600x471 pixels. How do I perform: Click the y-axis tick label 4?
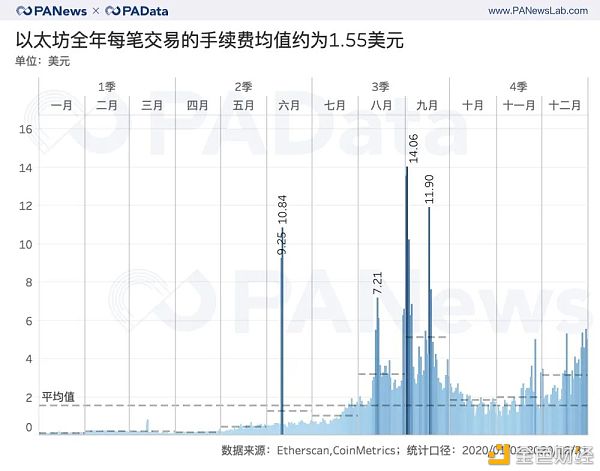coord(29,359)
